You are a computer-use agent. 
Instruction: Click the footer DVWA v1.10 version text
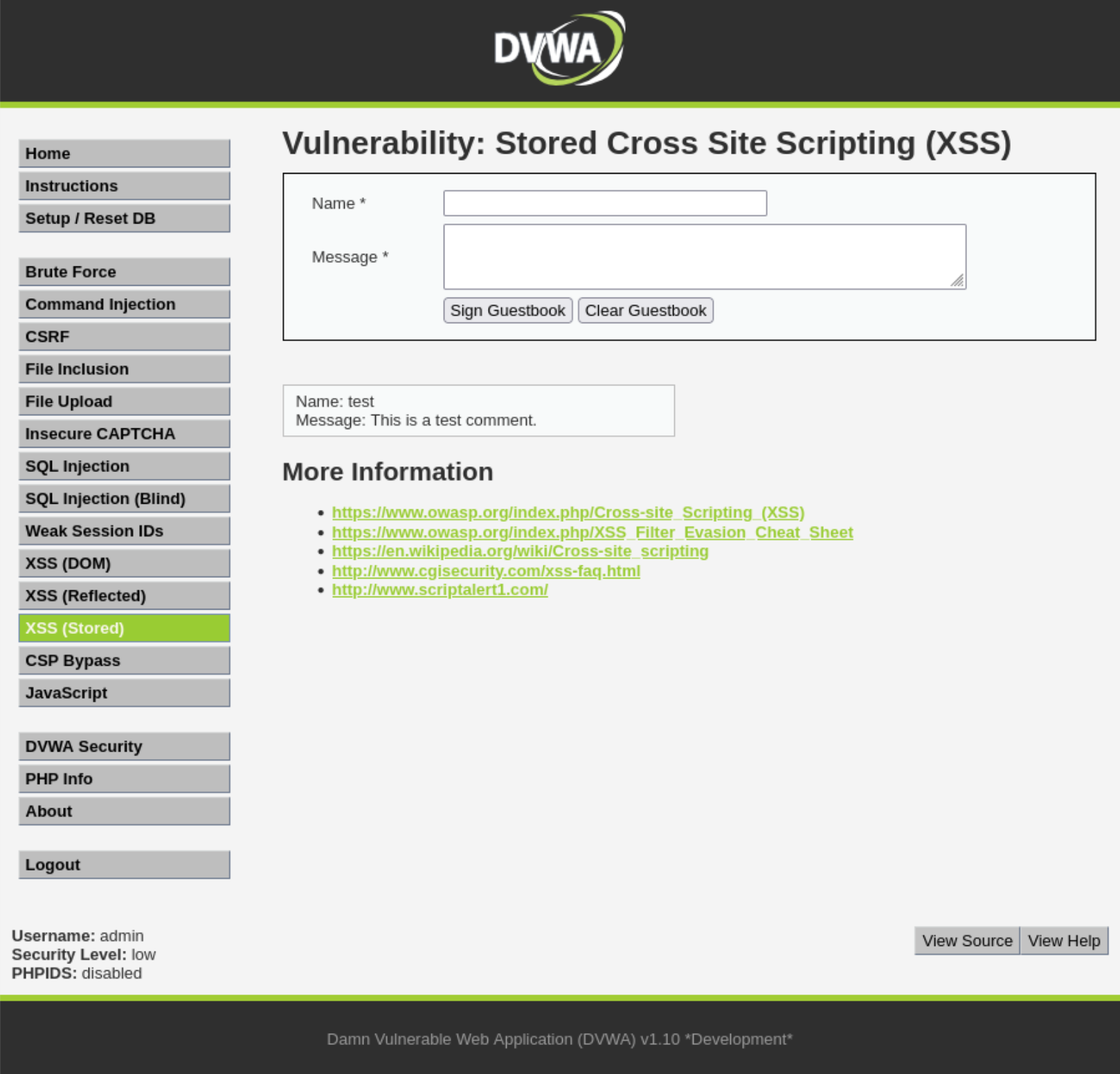(559, 1039)
